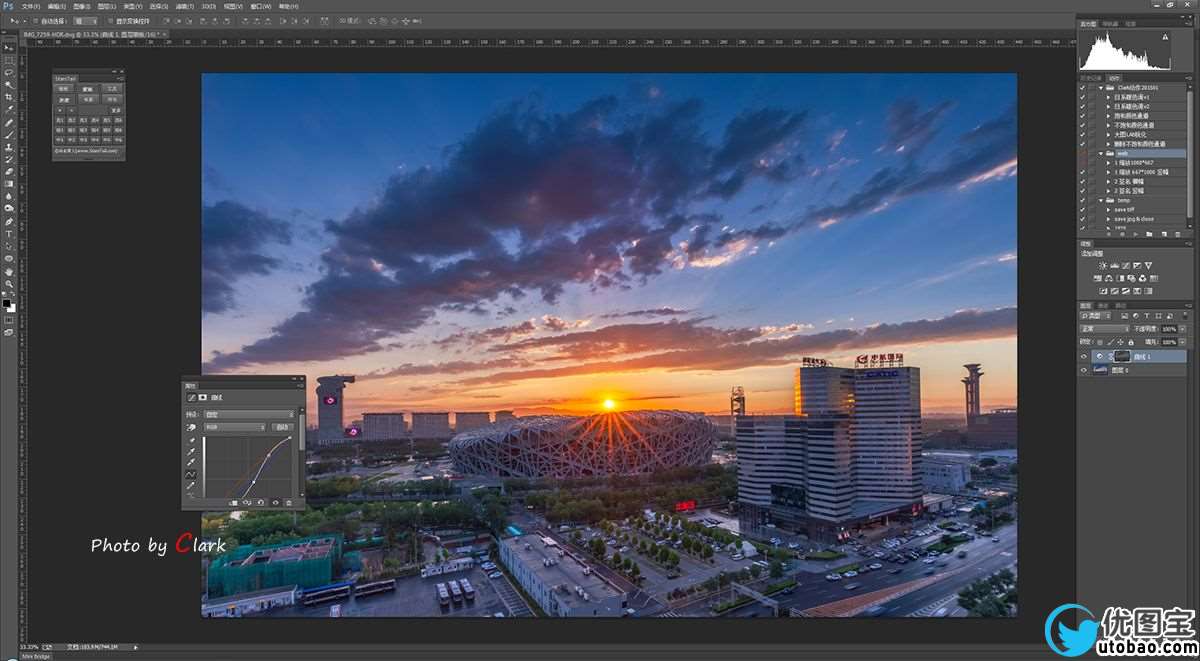The width and height of the screenshot is (1200, 661).
Task: Open the 滤镜(T) menu
Action: point(184,6)
